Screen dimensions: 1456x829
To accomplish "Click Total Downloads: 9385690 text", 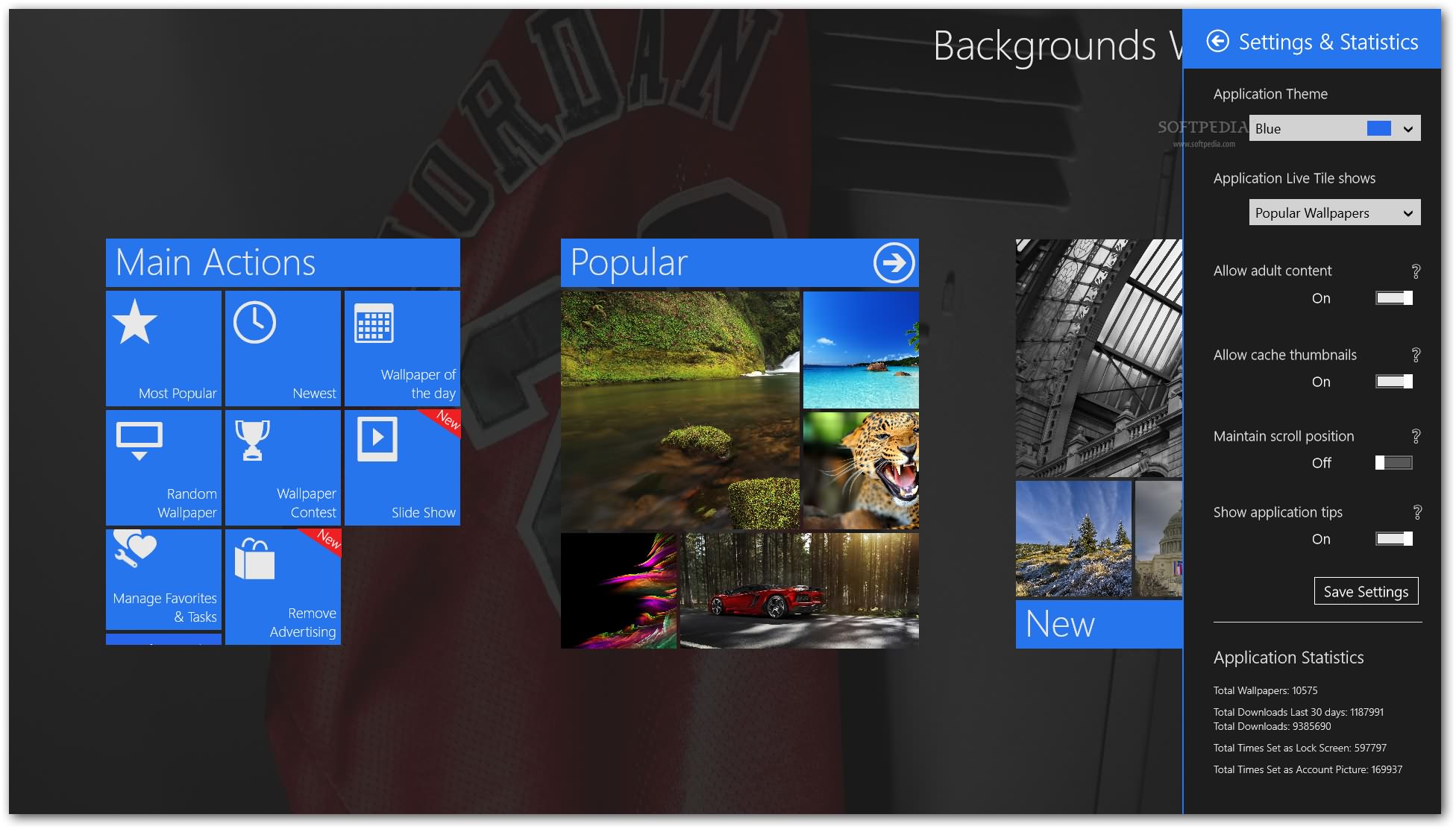I will tap(1272, 726).
